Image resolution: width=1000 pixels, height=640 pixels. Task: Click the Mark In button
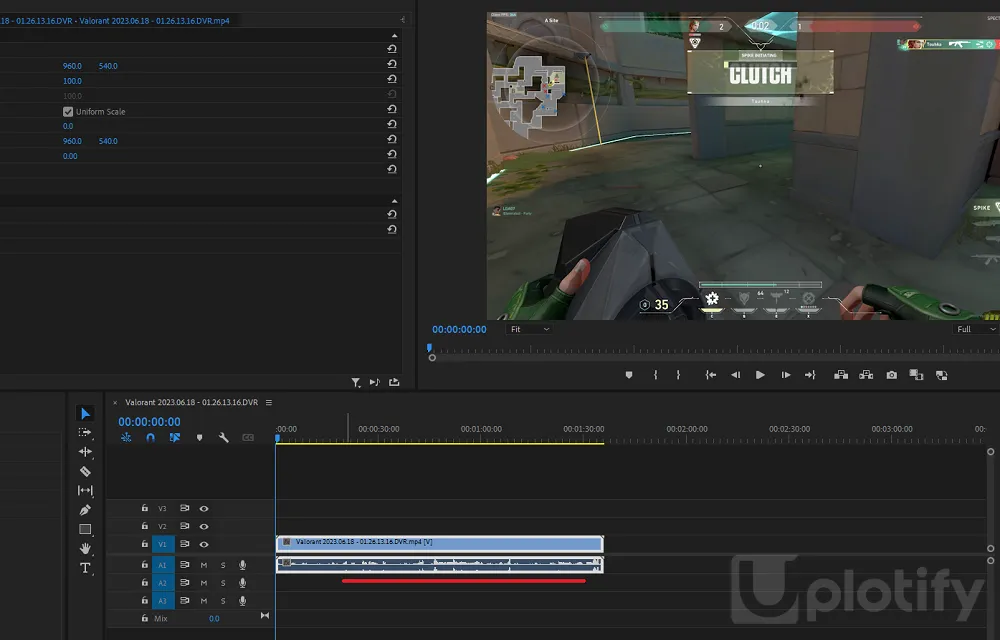pos(655,375)
